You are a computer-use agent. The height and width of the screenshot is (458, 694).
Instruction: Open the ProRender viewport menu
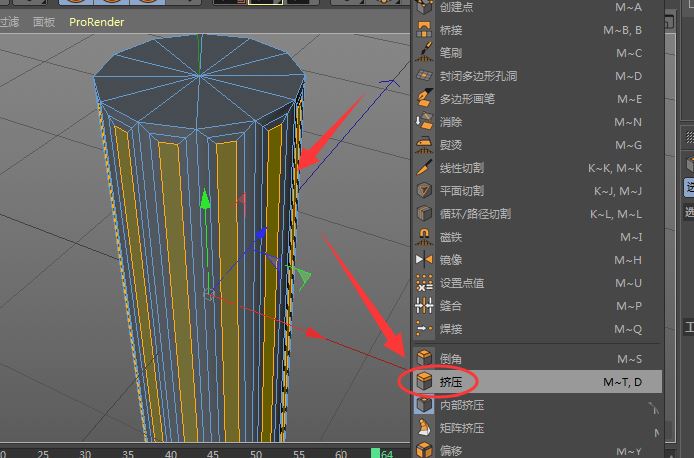point(98,21)
